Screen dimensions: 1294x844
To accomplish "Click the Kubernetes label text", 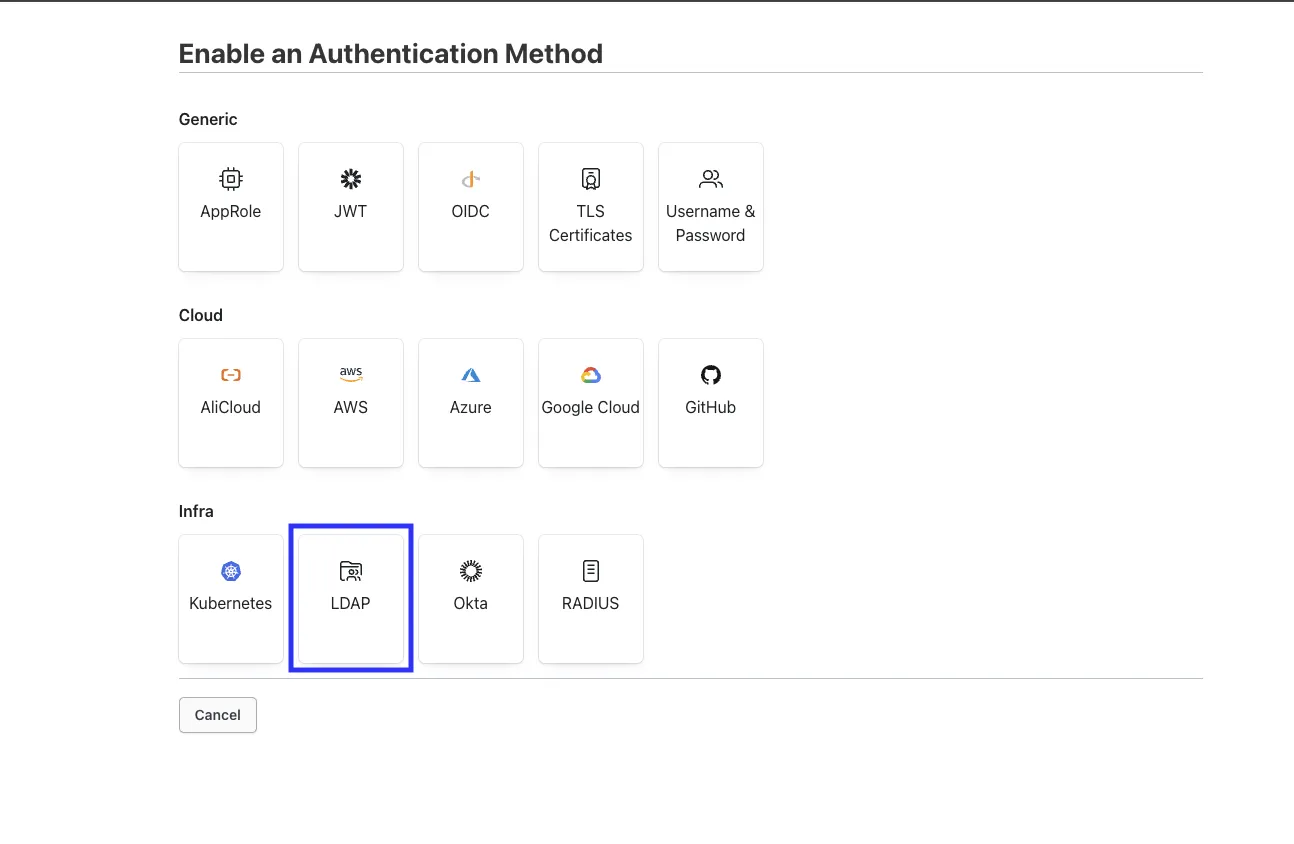I will pyautogui.click(x=231, y=603).
